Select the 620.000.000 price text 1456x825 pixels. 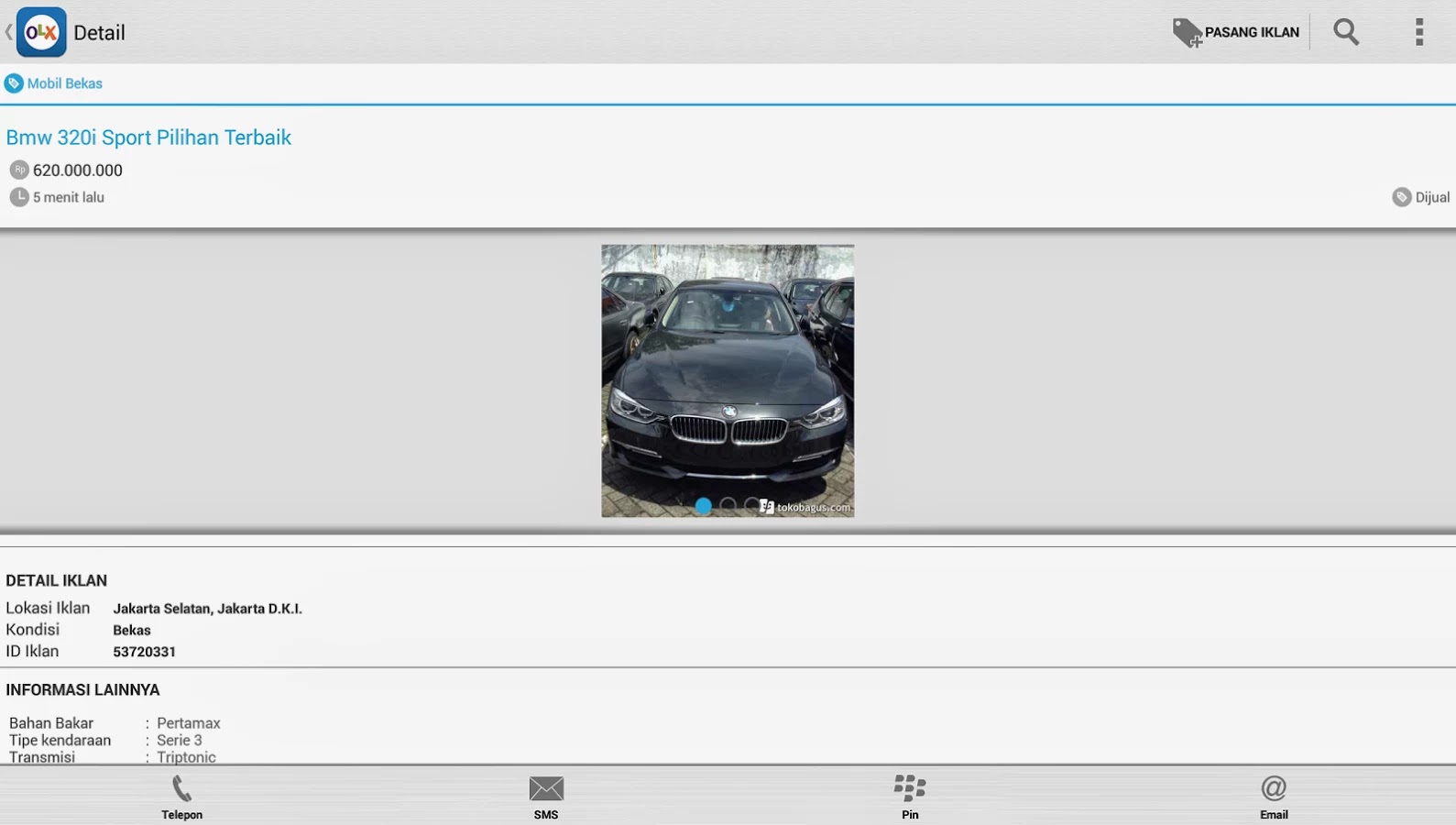coord(78,170)
